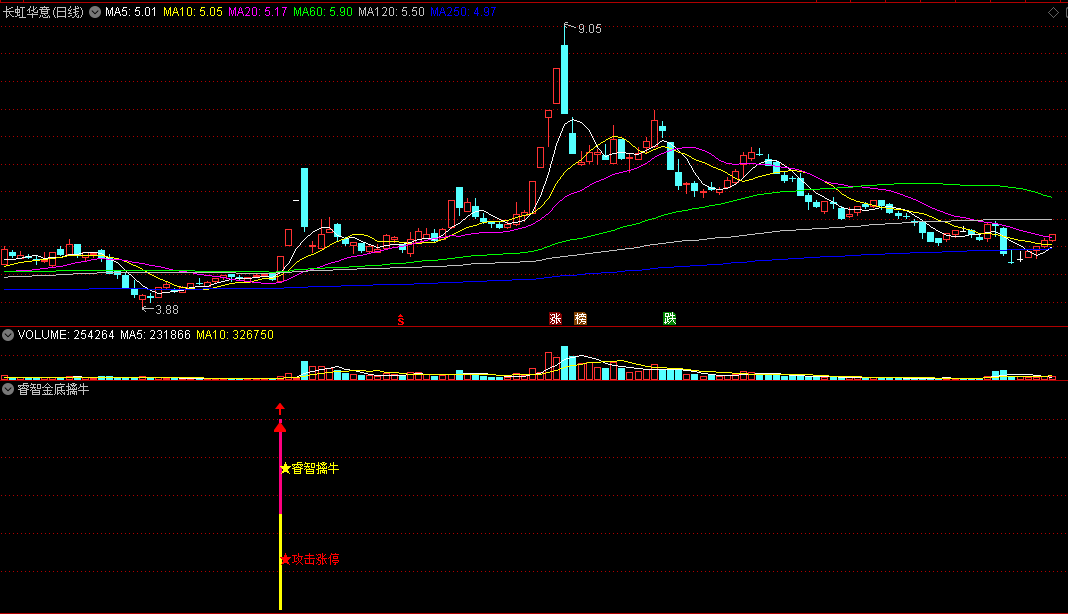Image resolution: width=1068 pixels, height=614 pixels.
Task: Click the diamond icon at chart top right
Action: [x=1053, y=12]
